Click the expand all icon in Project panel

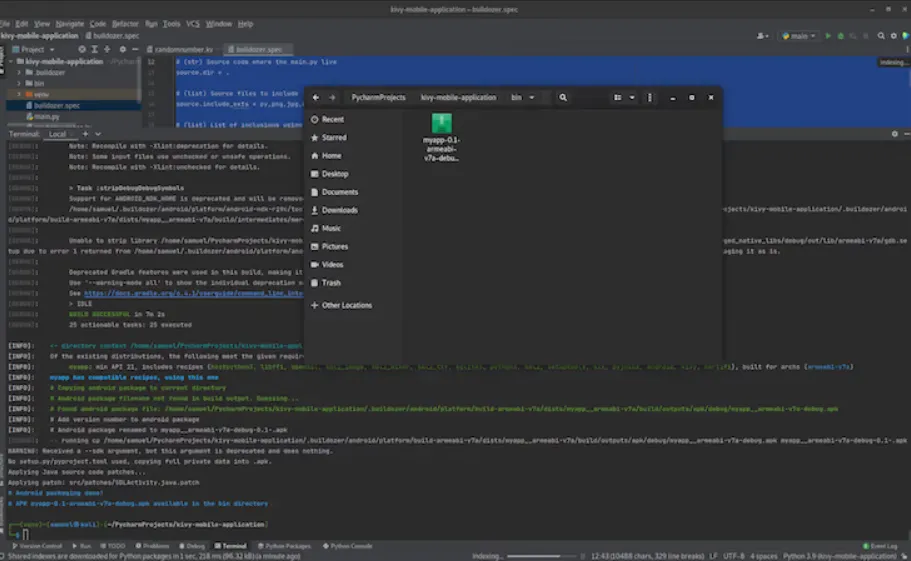tap(95, 49)
